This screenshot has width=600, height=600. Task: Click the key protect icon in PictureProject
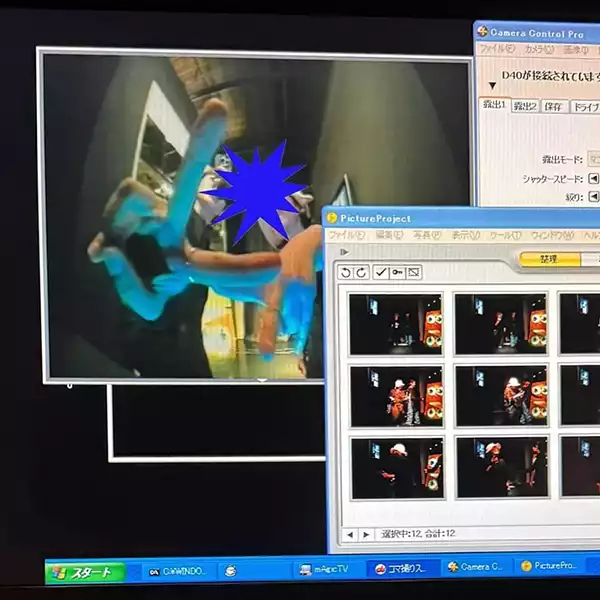pyautogui.click(x=397, y=272)
